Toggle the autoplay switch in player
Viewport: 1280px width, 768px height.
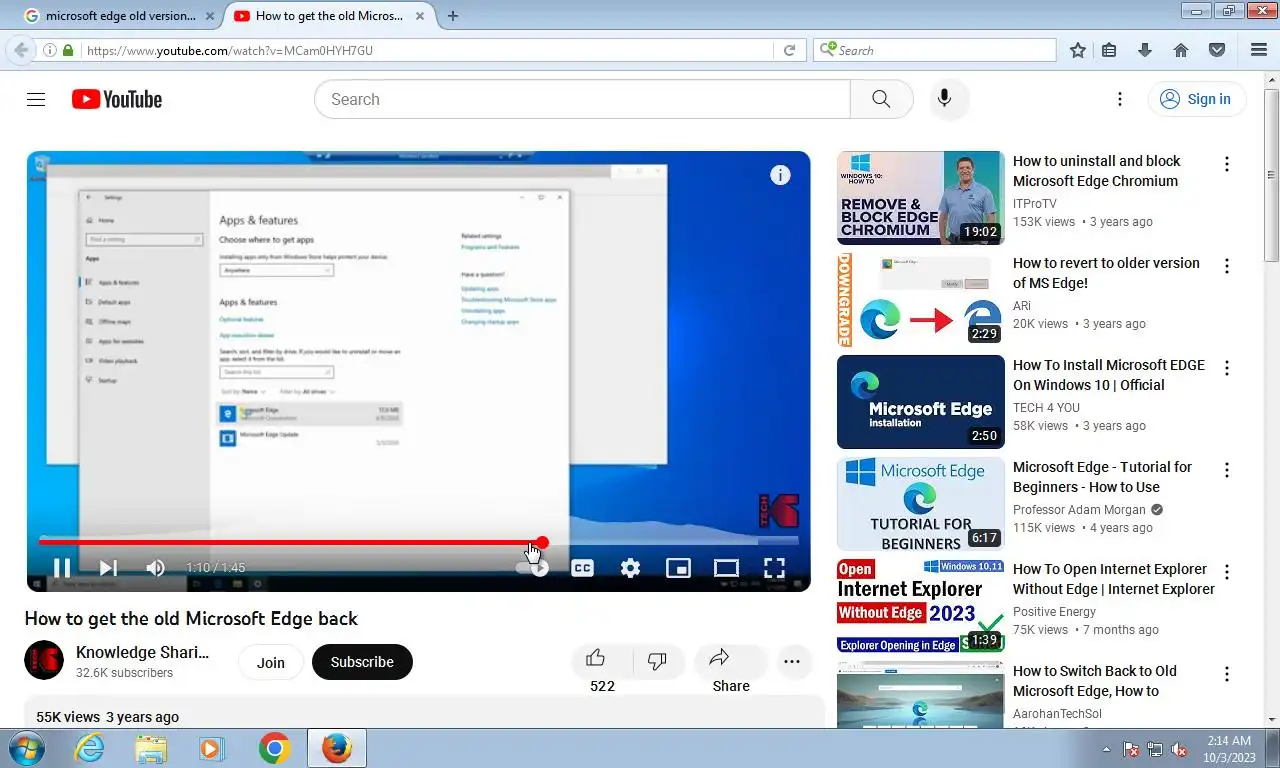click(533, 568)
